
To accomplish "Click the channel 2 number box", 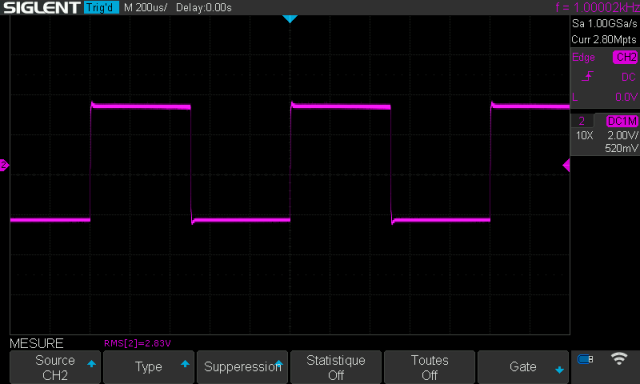I will pyautogui.click(x=582, y=121).
